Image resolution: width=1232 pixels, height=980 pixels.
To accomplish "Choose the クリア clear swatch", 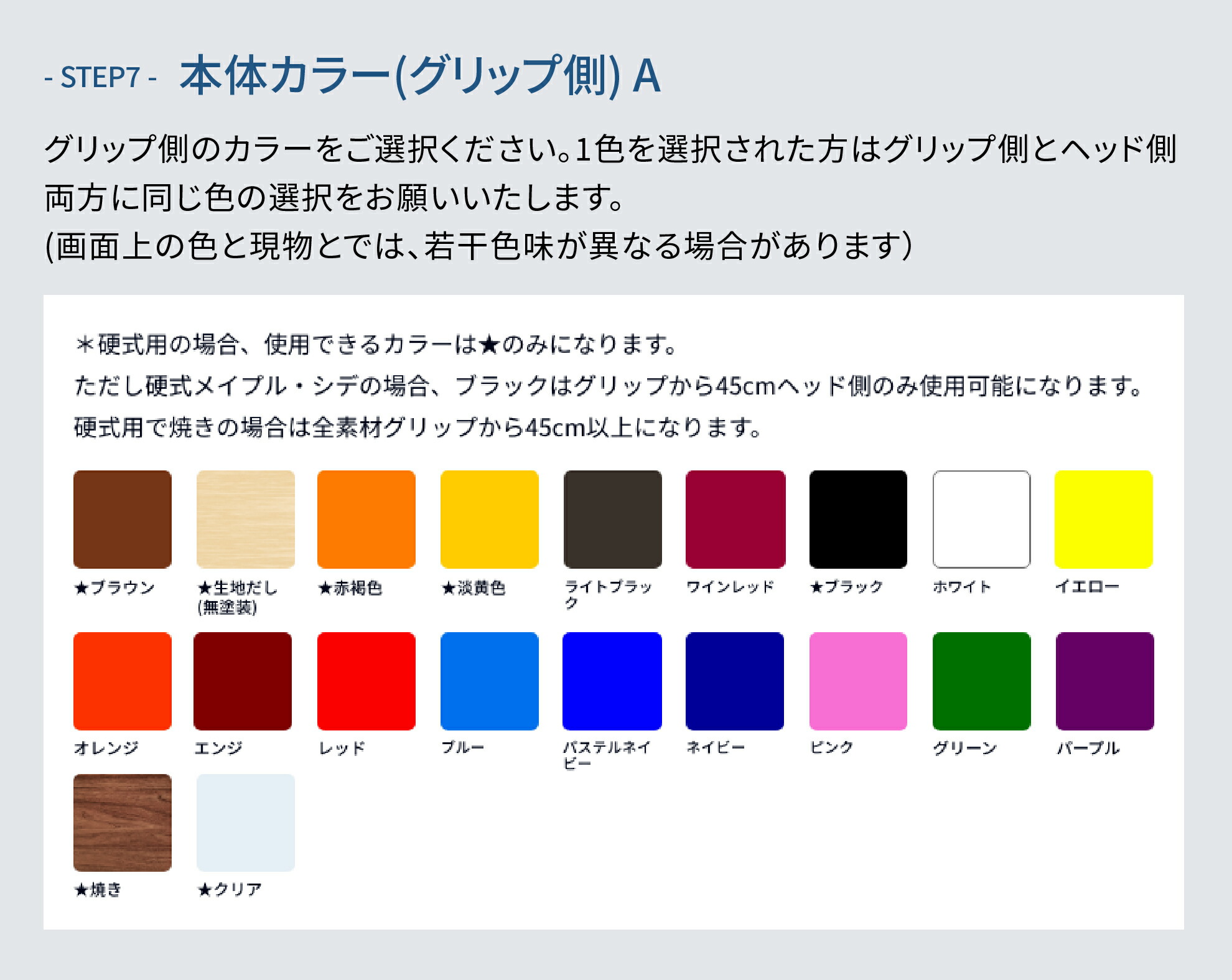I will pos(246,823).
